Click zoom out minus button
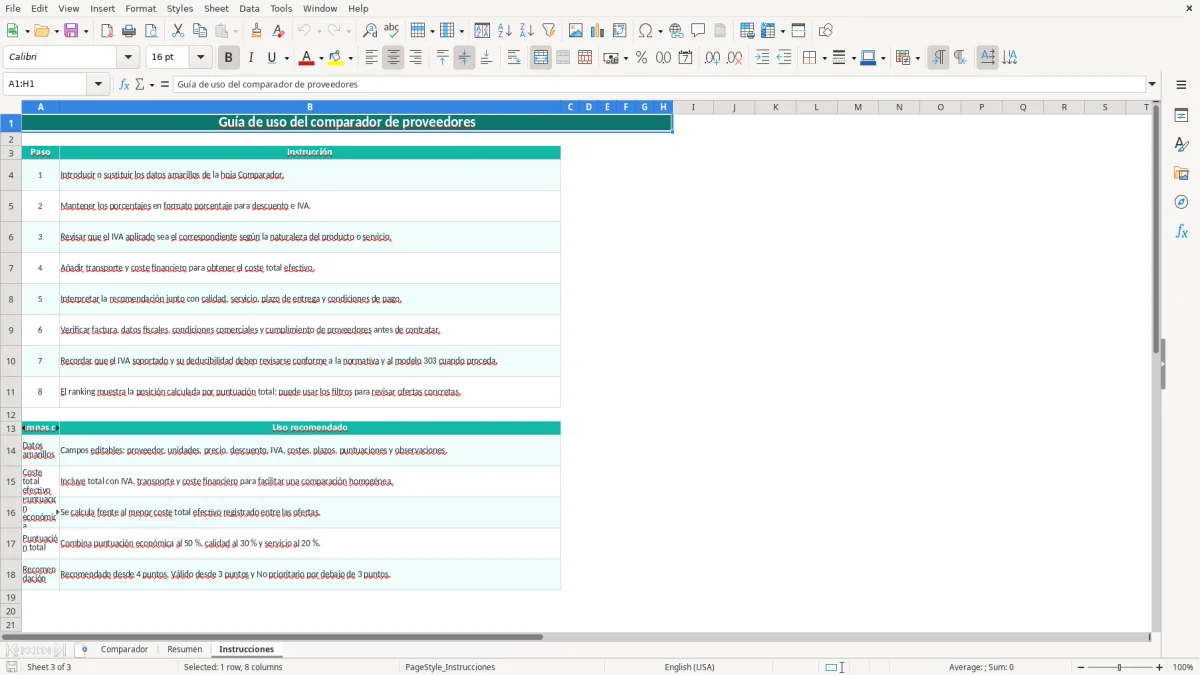 [x=1081, y=667]
